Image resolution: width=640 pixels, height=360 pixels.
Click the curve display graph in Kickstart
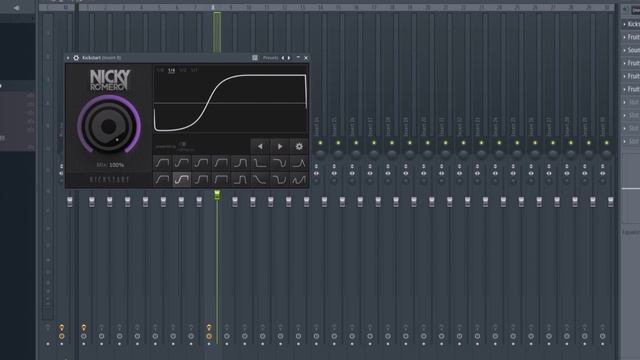click(x=230, y=103)
